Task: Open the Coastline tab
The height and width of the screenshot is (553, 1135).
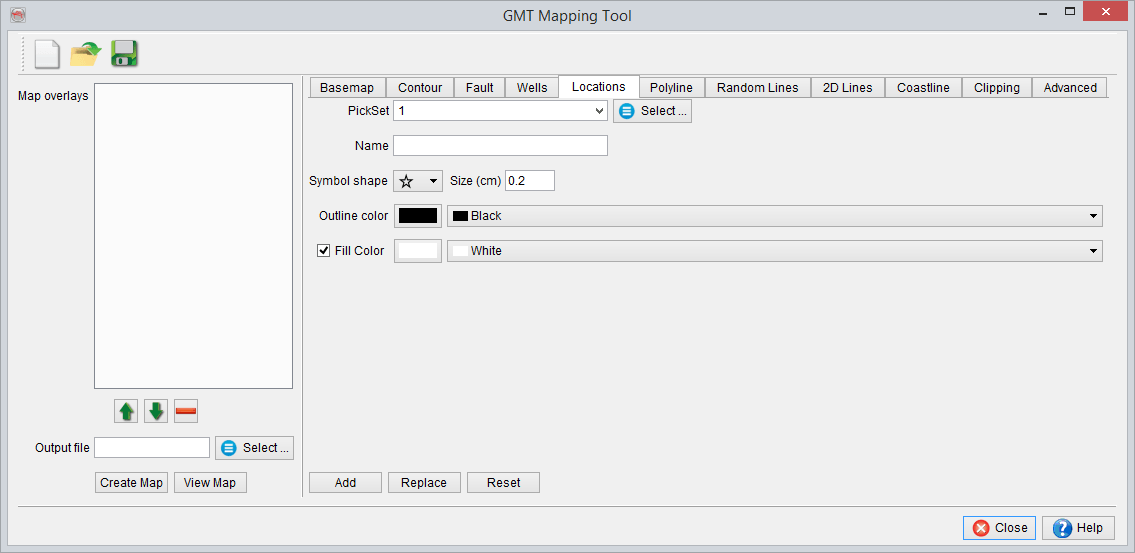Action: click(x=923, y=88)
